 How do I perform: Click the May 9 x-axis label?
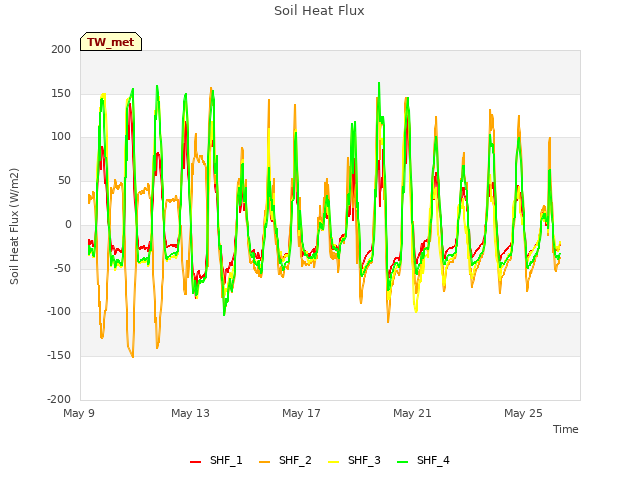point(79,413)
